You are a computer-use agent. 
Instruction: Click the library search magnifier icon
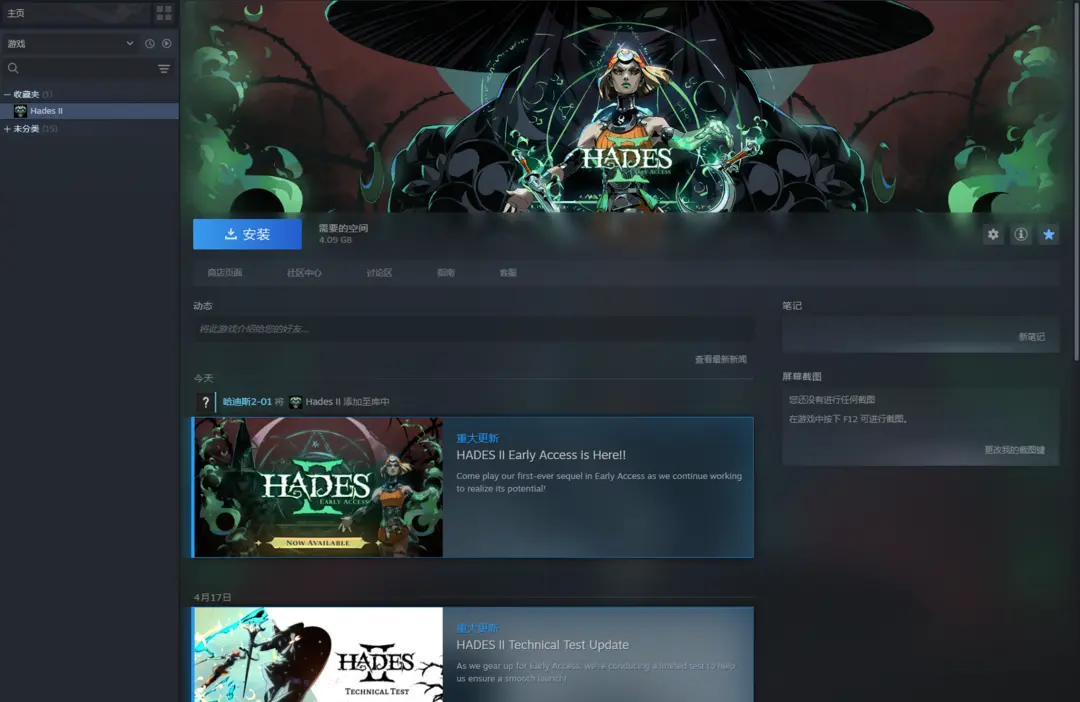[13, 68]
